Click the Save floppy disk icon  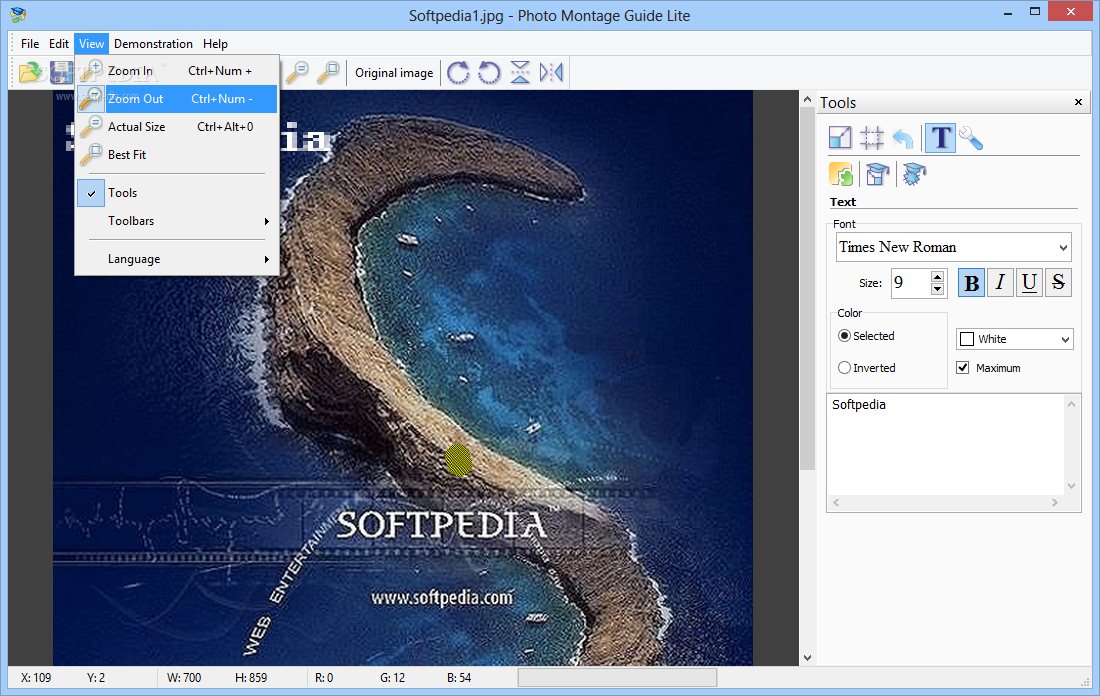pyautogui.click(x=61, y=72)
